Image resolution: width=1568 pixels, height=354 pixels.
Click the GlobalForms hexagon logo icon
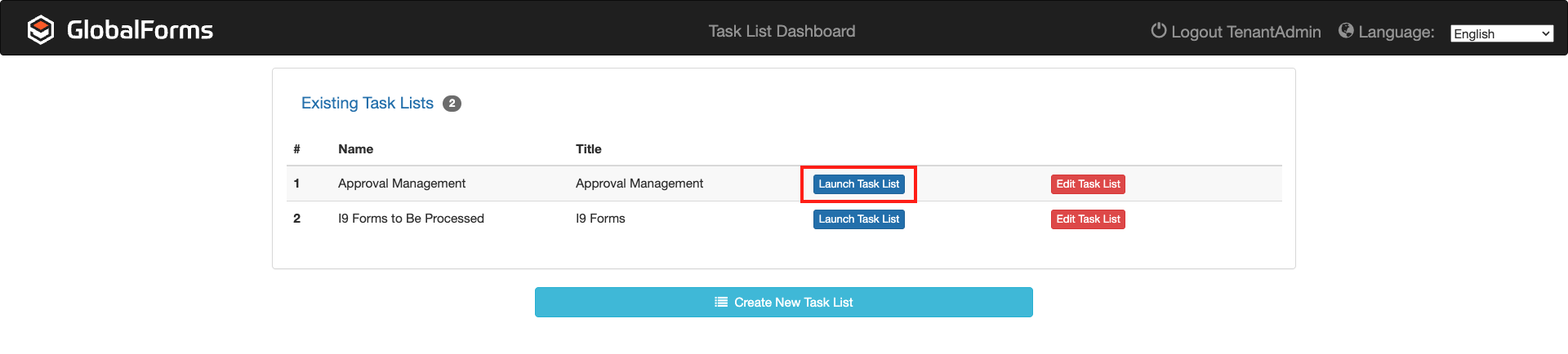pyautogui.click(x=41, y=30)
